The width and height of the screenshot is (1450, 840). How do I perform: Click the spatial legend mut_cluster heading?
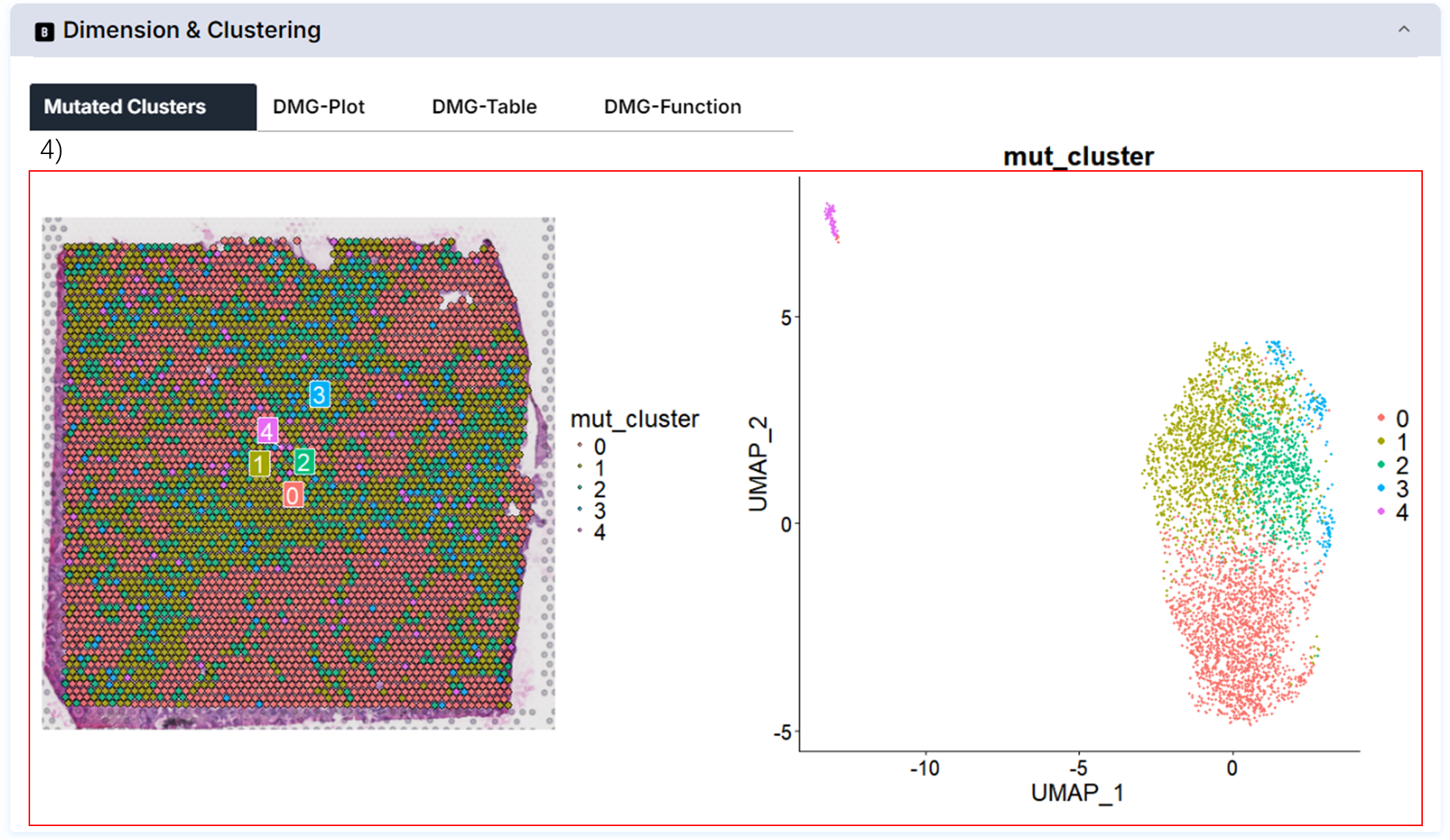coord(635,419)
